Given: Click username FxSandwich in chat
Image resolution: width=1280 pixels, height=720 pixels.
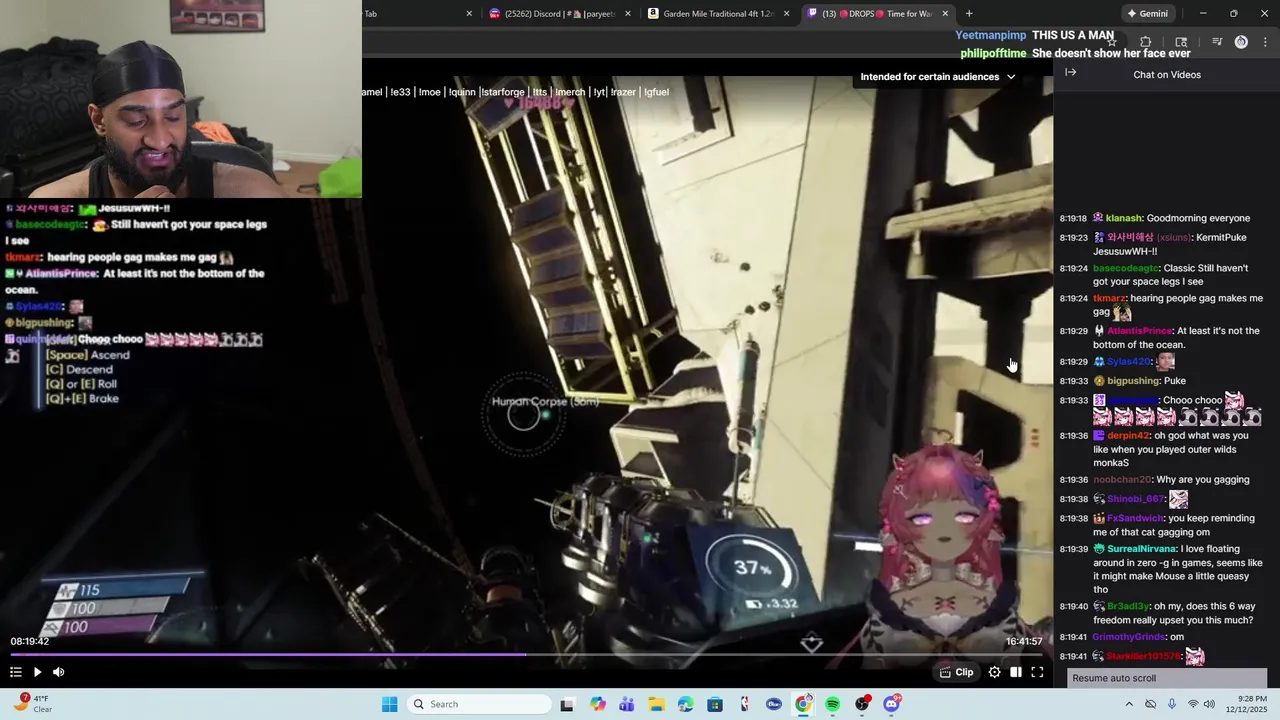Looking at the screenshot, I should (1135, 519).
